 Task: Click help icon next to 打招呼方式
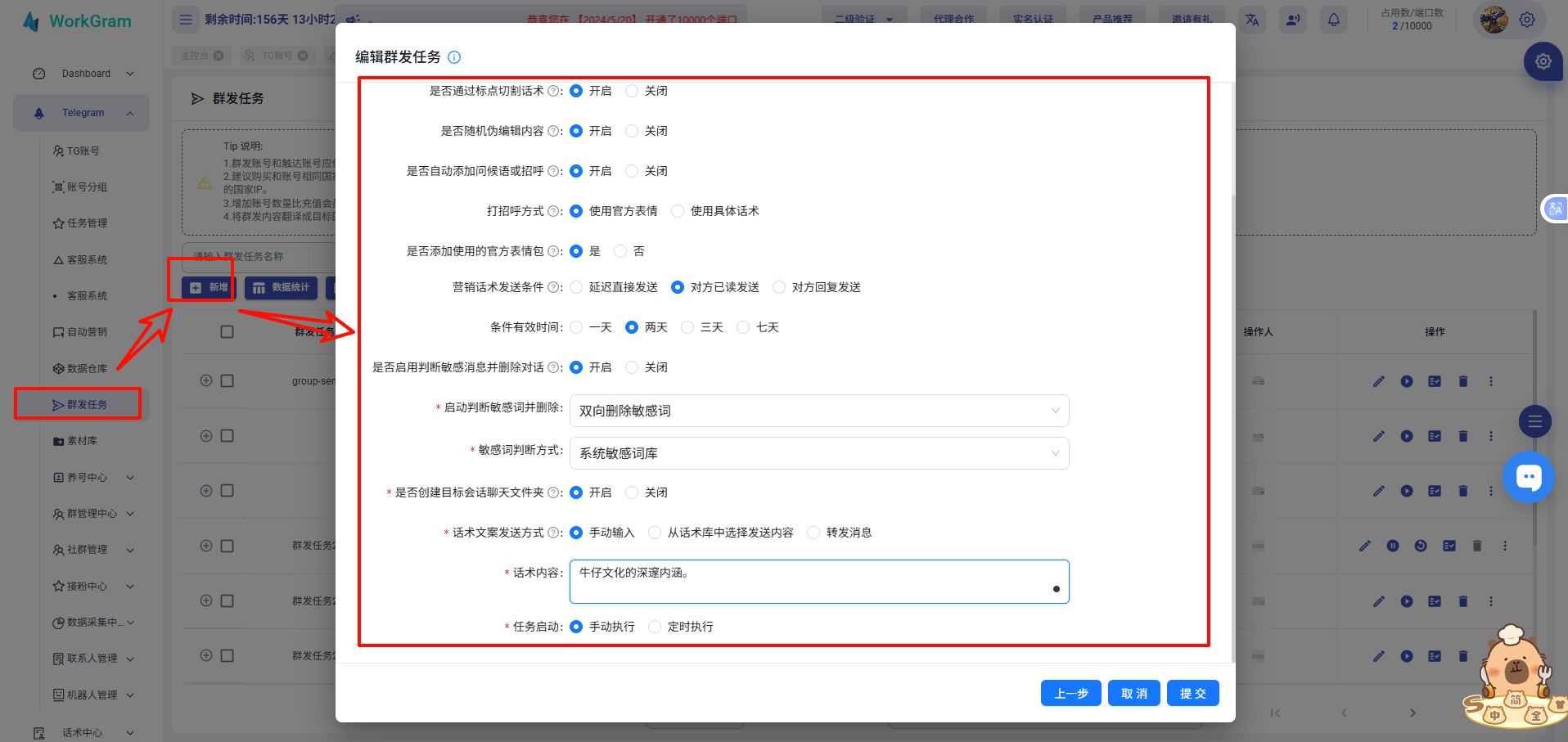[553, 211]
